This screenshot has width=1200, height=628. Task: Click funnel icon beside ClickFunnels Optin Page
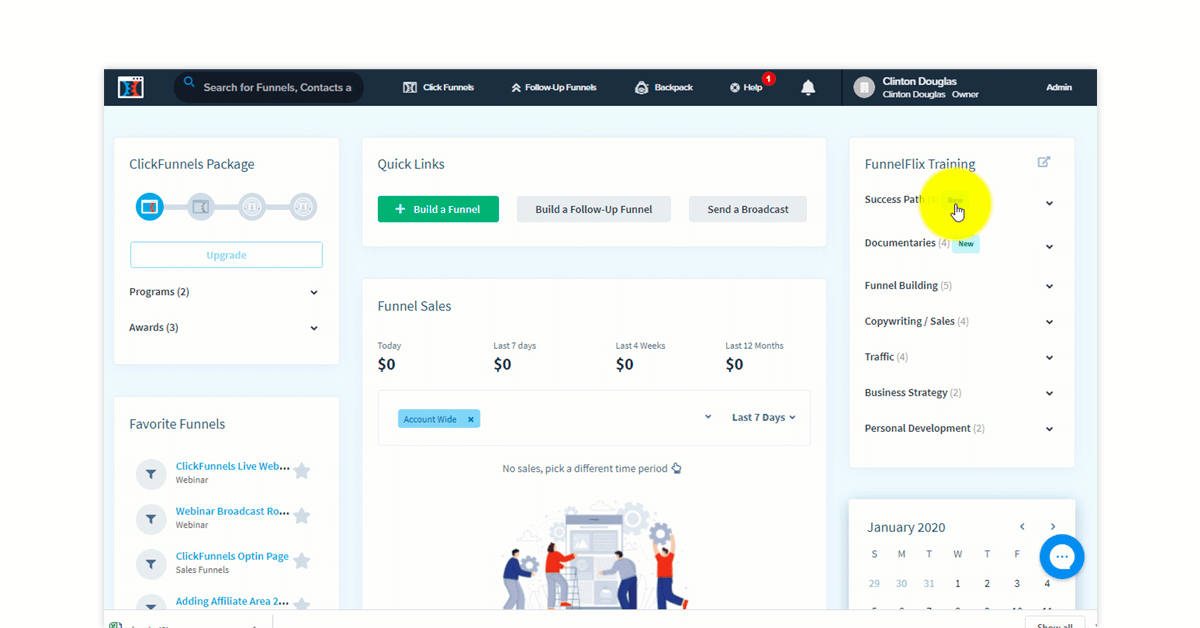pyautogui.click(x=151, y=564)
